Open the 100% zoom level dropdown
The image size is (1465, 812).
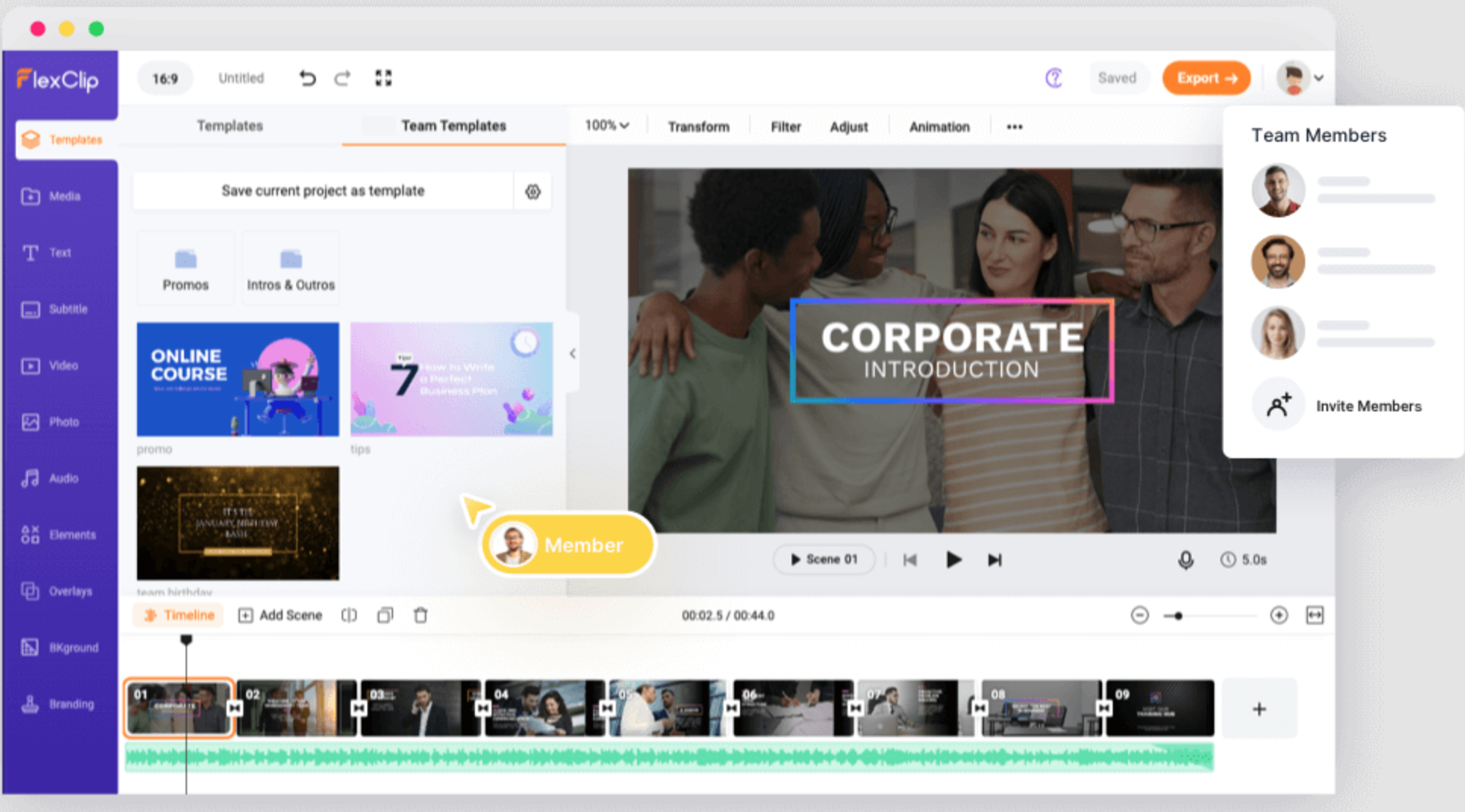point(606,126)
